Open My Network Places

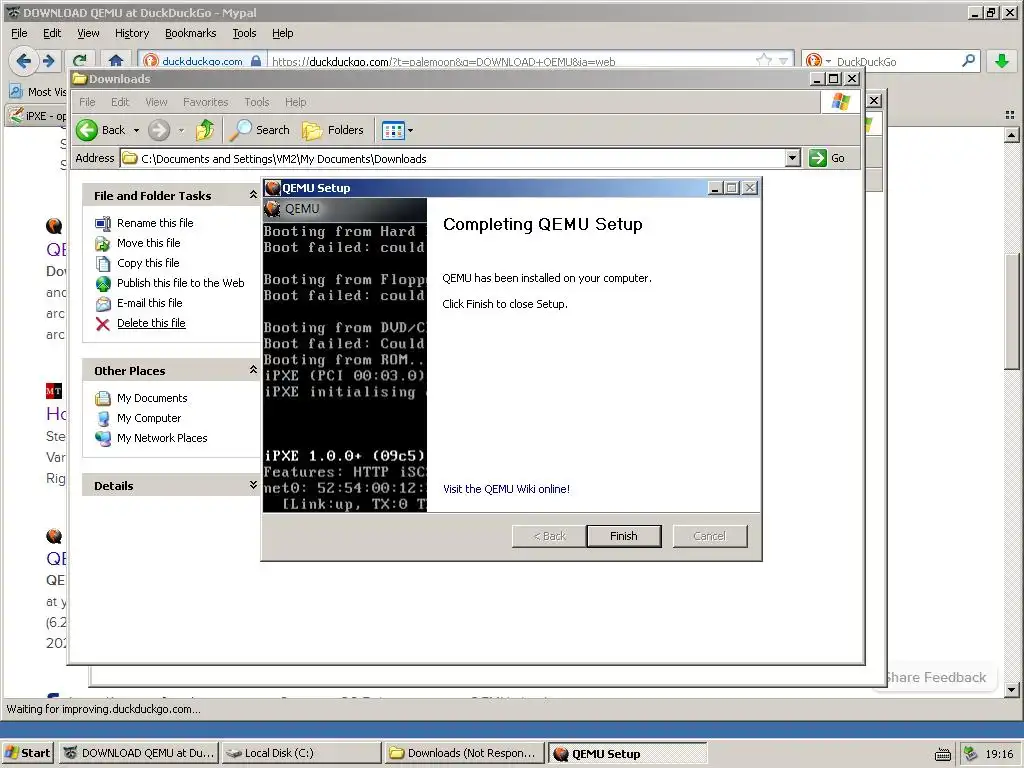[162, 438]
